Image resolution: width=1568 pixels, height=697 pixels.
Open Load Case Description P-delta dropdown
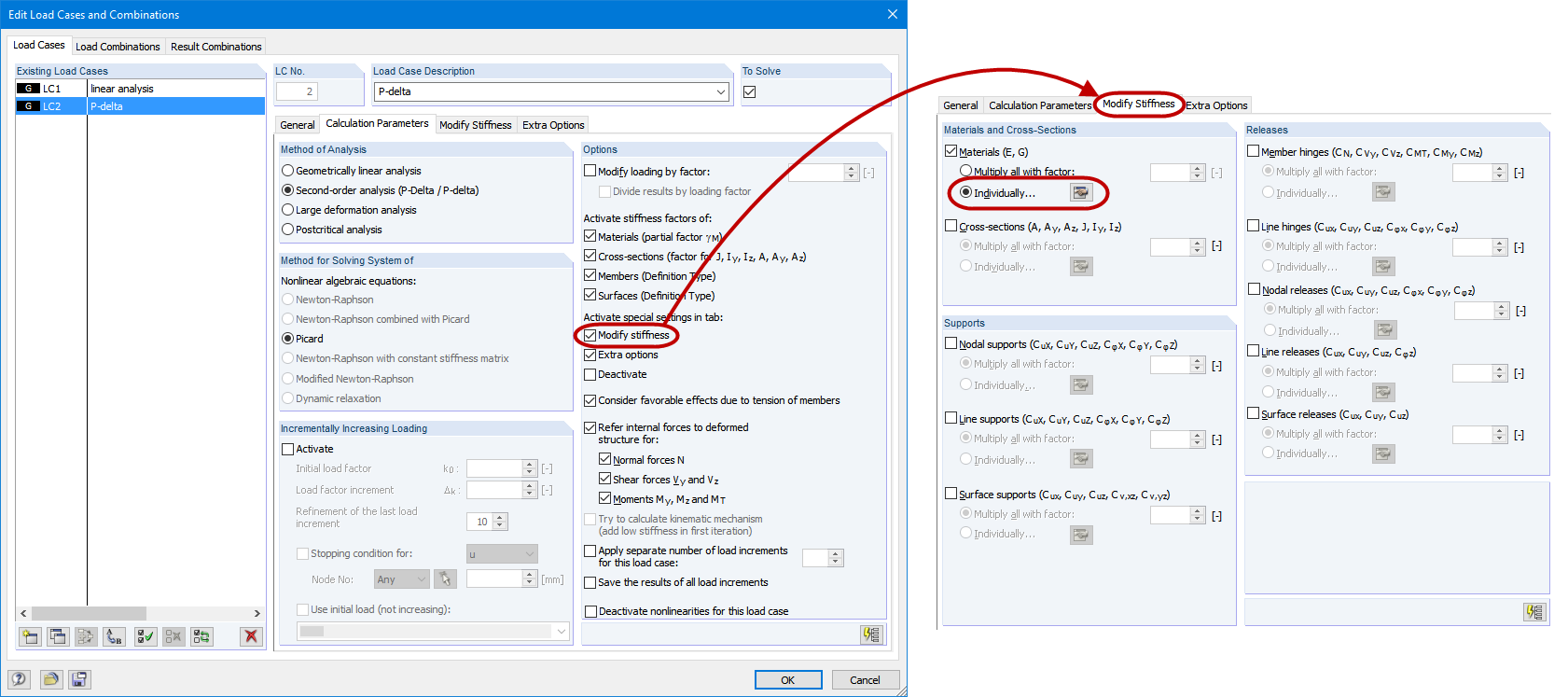(721, 91)
